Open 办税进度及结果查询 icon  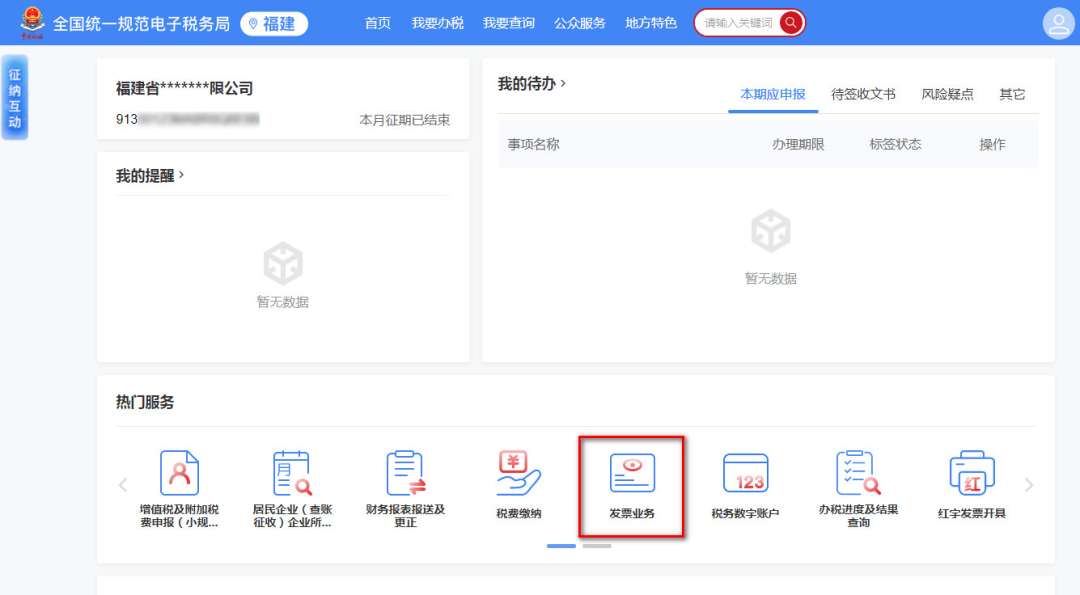click(x=858, y=474)
